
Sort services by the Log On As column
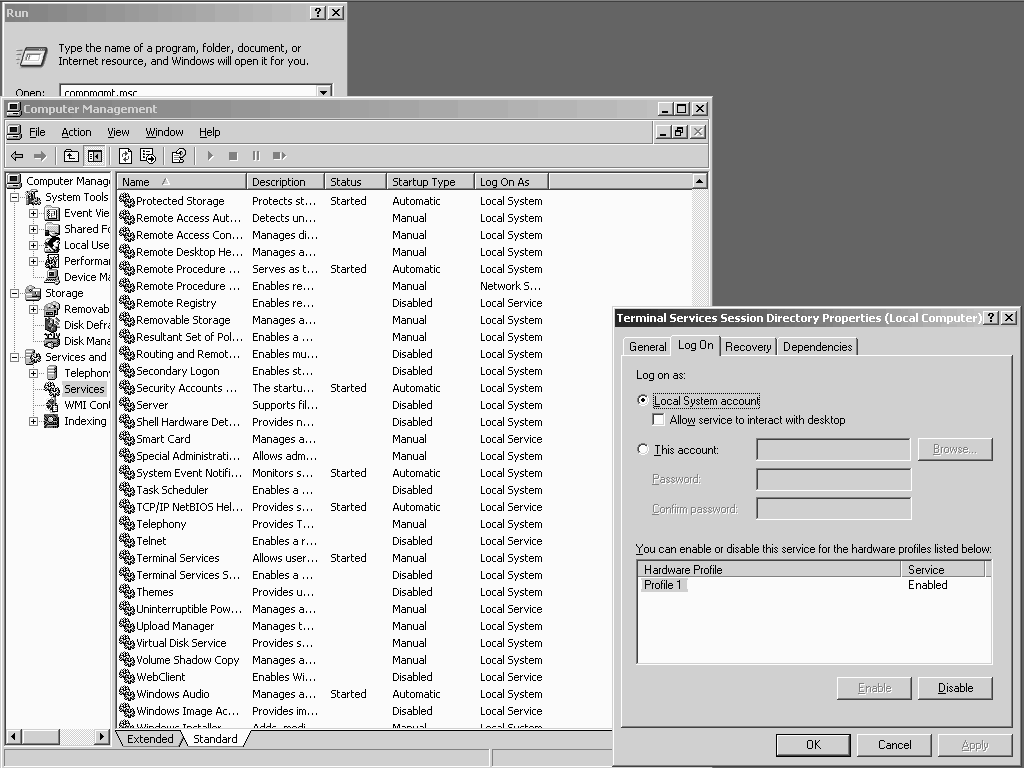click(x=511, y=182)
